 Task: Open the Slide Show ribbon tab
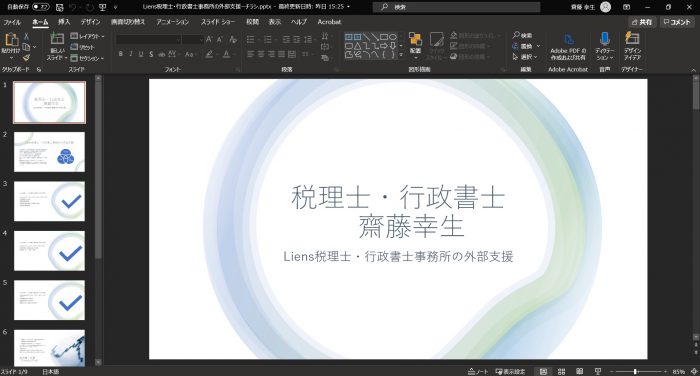click(218, 22)
